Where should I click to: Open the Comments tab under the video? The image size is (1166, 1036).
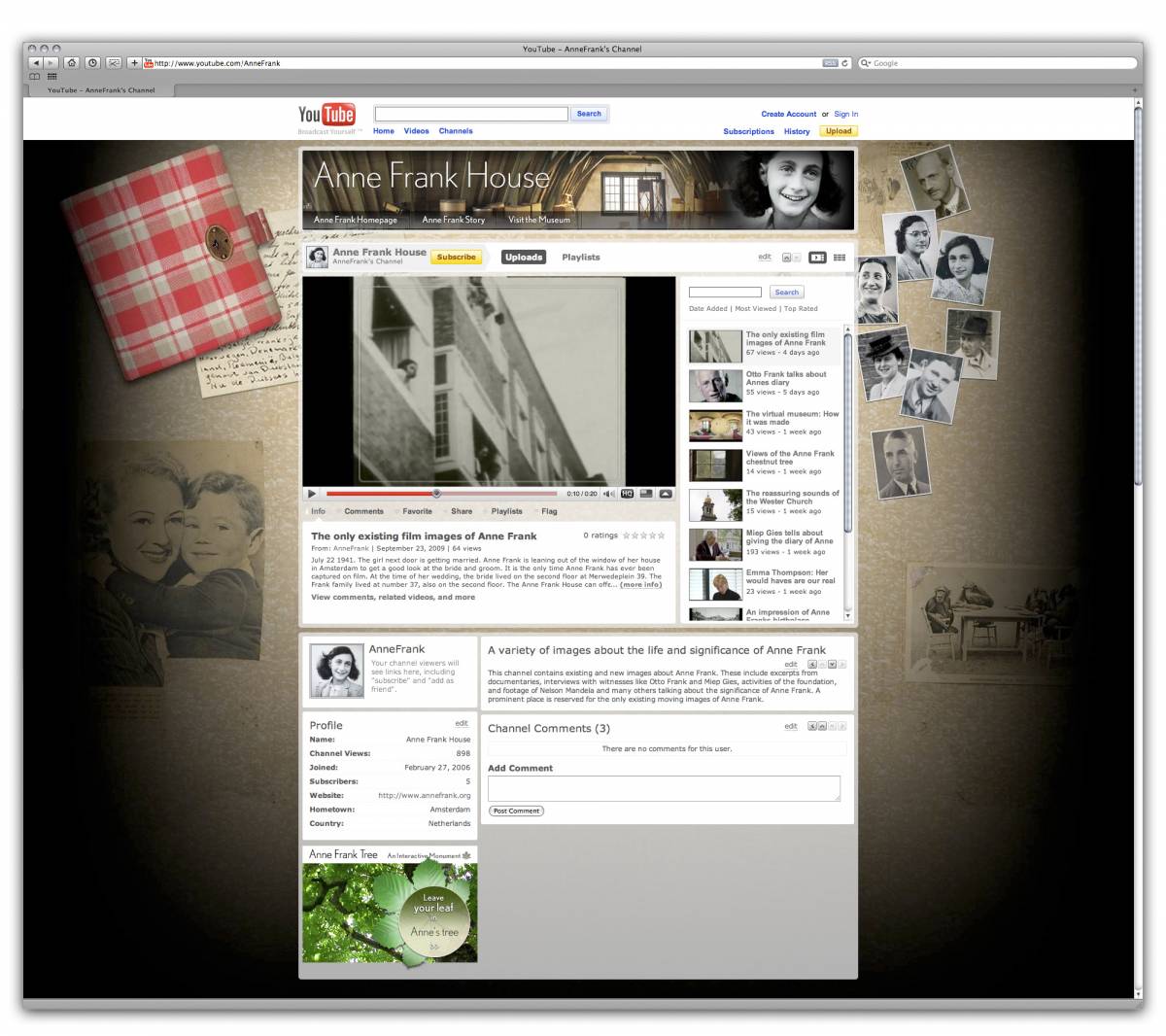(363, 511)
